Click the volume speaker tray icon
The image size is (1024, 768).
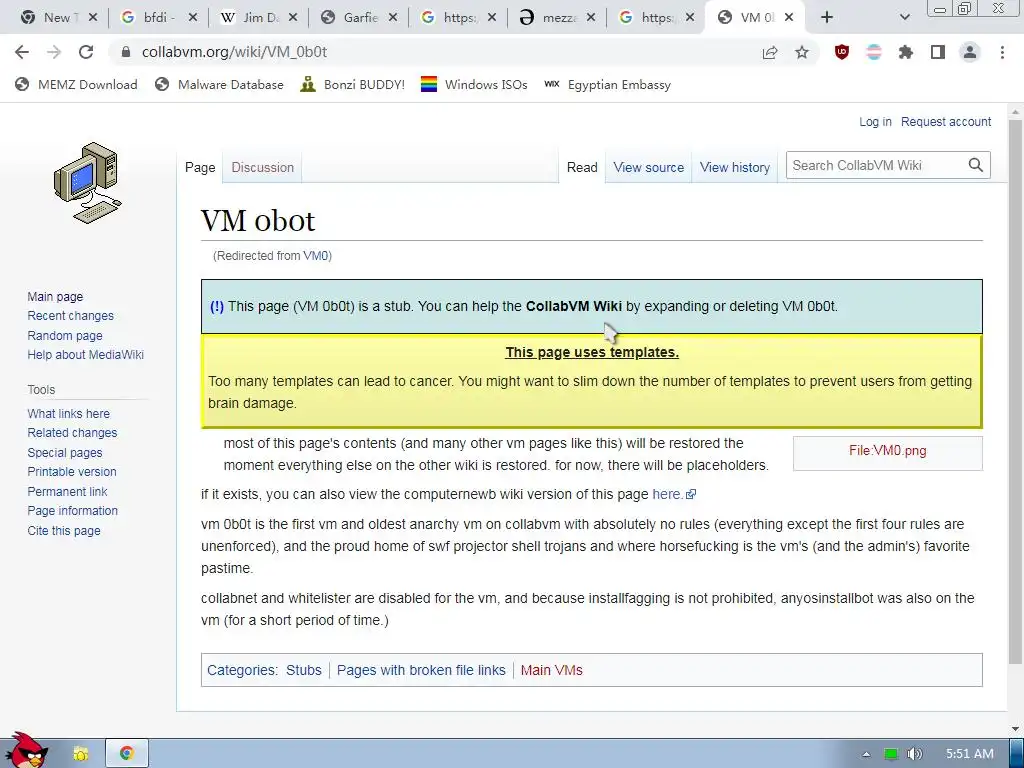[915, 754]
